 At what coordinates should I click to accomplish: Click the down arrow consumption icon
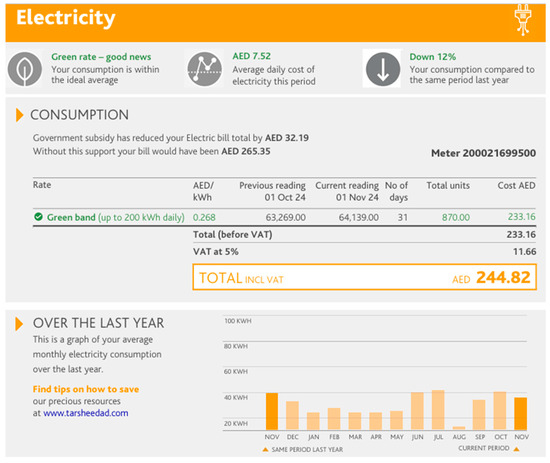click(383, 69)
